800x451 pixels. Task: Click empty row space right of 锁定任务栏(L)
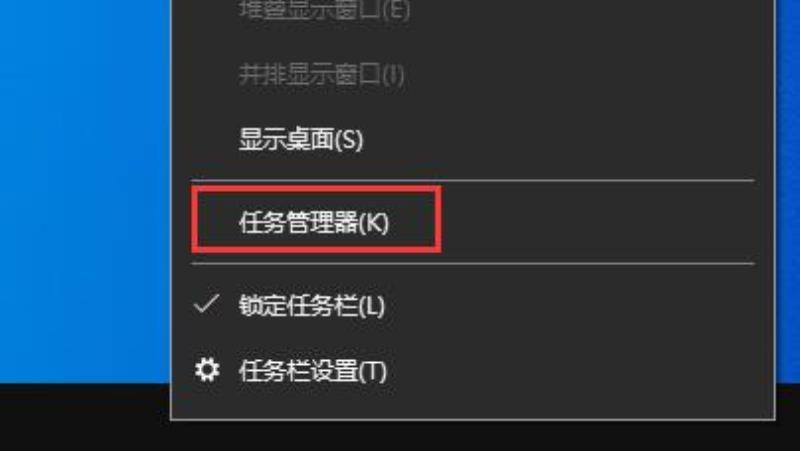click(570, 306)
